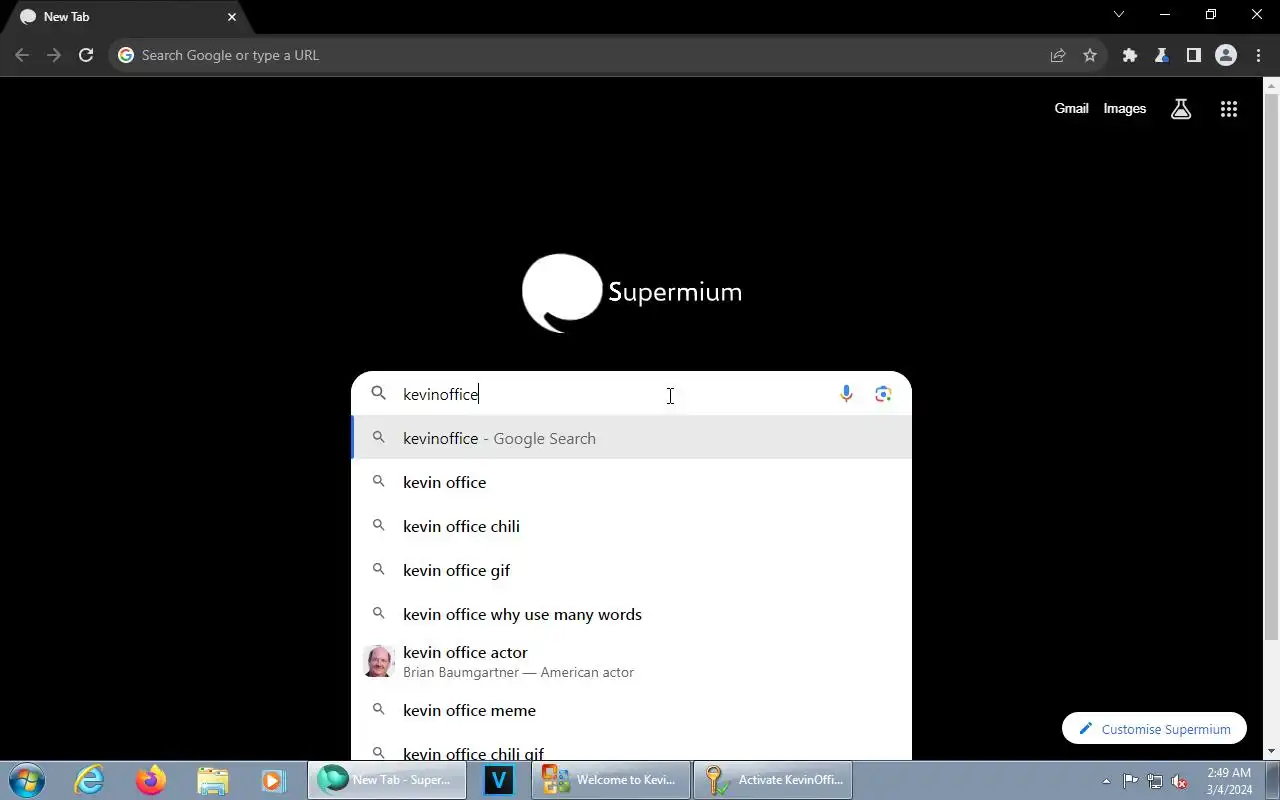Choose the kevin office suggestion
The height and width of the screenshot is (800, 1280).
631,482
